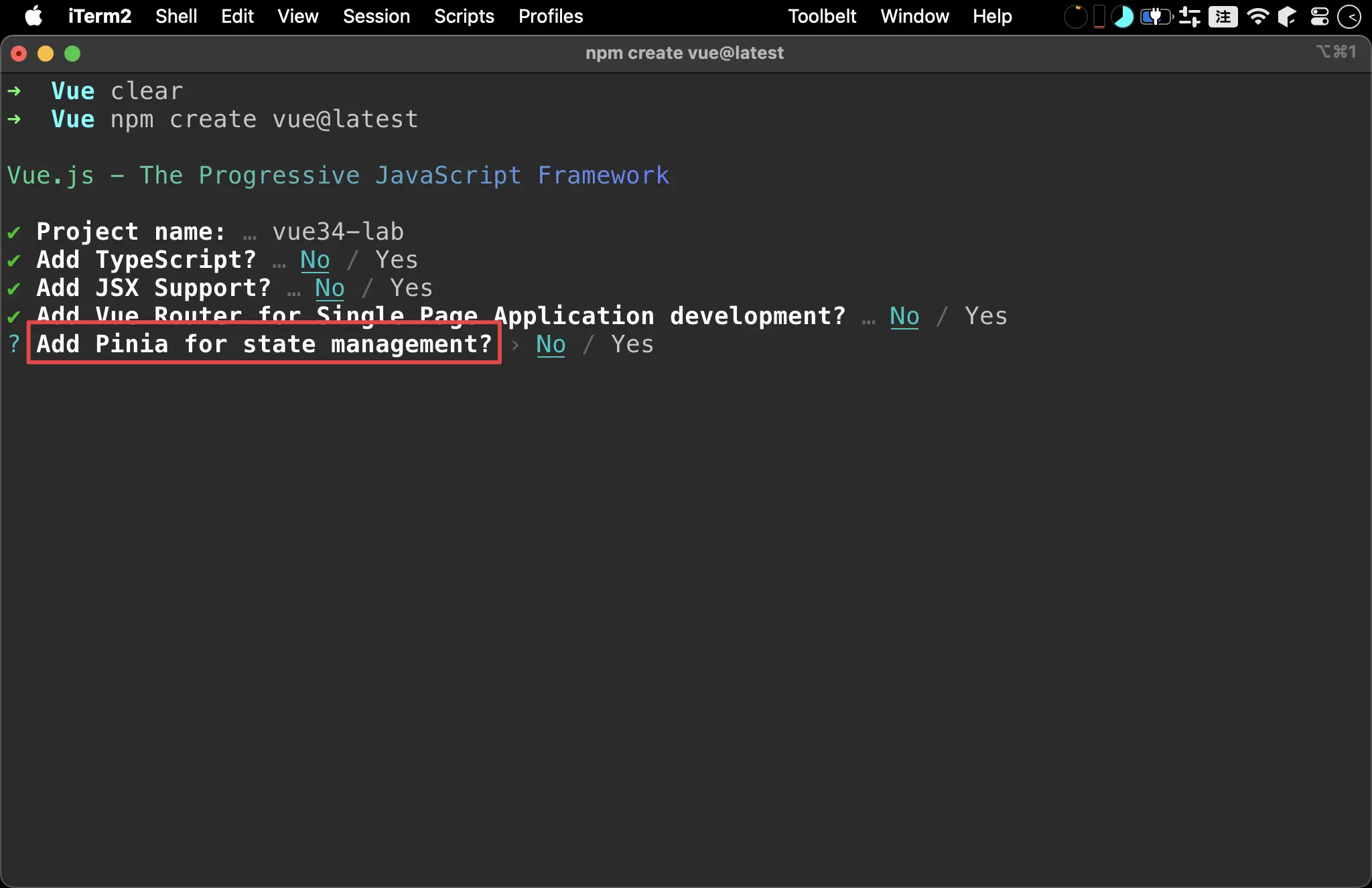Click 'Add Pinia for state management?' text
Viewport: 1372px width, 888px height.
[264, 344]
